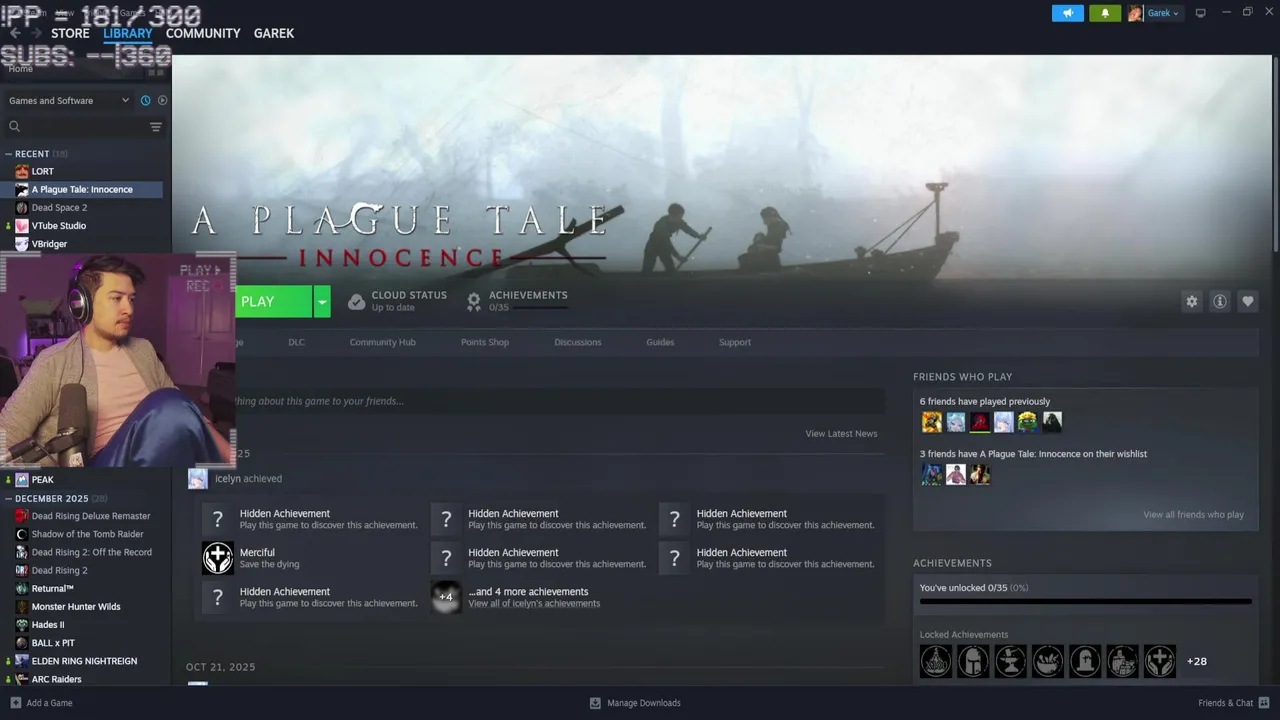
Task: Click the helmet locked achievement icon
Action: click(x=973, y=661)
